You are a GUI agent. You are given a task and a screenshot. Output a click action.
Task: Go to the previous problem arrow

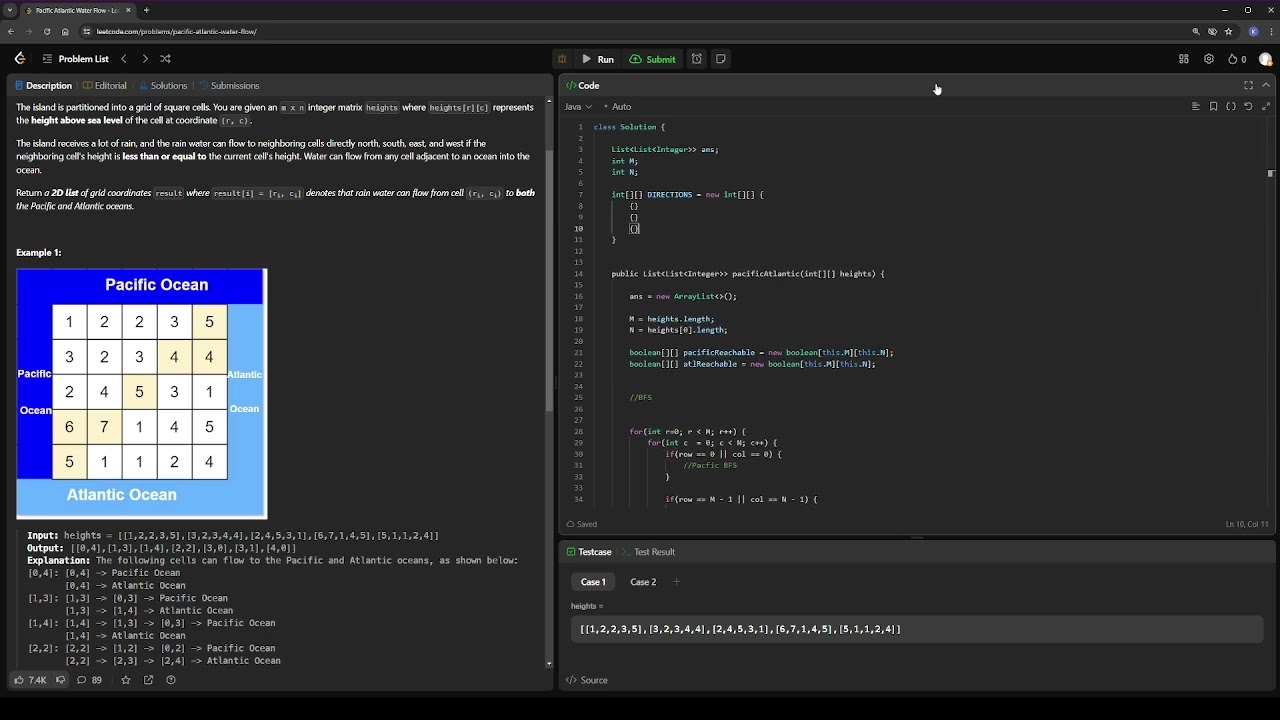[x=124, y=59]
